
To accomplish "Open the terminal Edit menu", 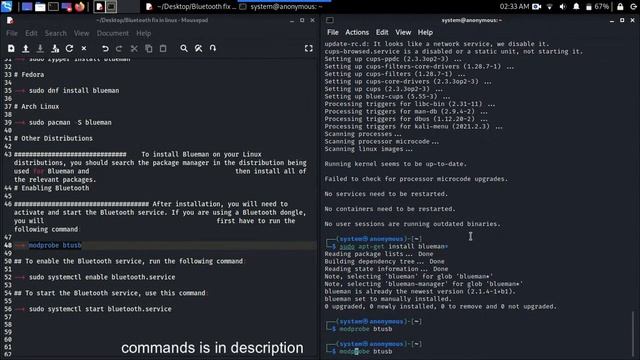I will coord(382,32).
